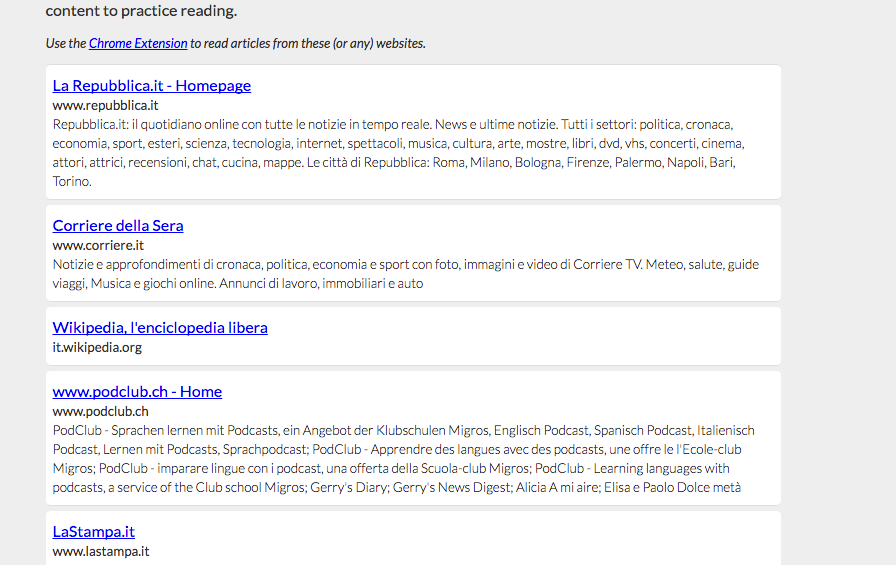This screenshot has width=896, height=565.
Task: Open Wikipedia, l'enciclopedia libera link
Action: [x=160, y=328]
